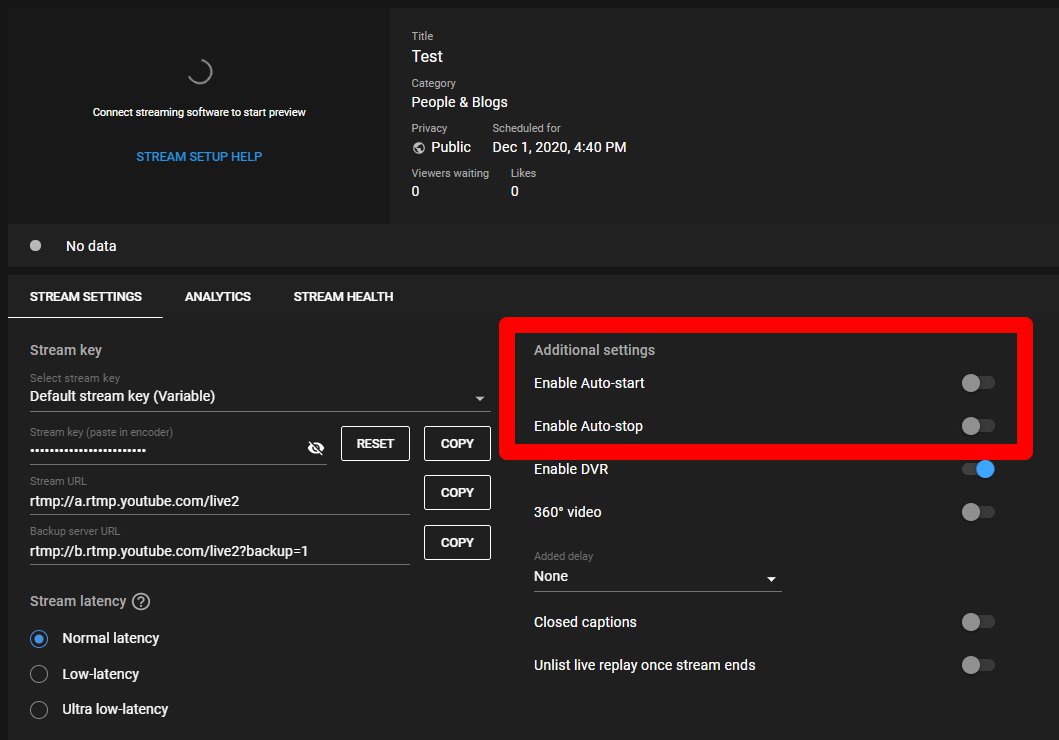The width and height of the screenshot is (1059, 740).
Task: Reveal stream key with the eye icon
Action: coord(315,449)
